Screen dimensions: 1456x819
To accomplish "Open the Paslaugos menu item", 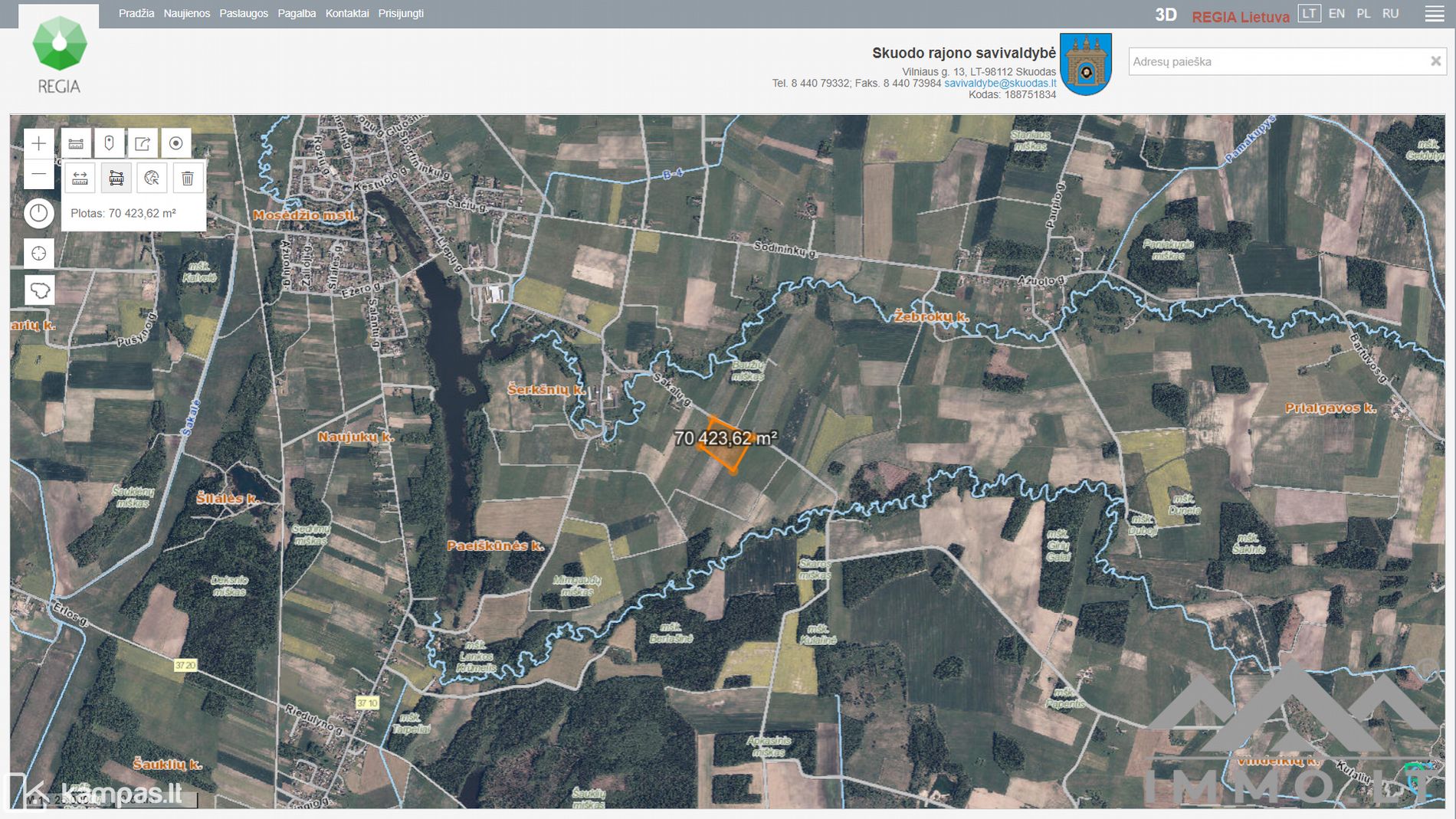I will (x=244, y=14).
